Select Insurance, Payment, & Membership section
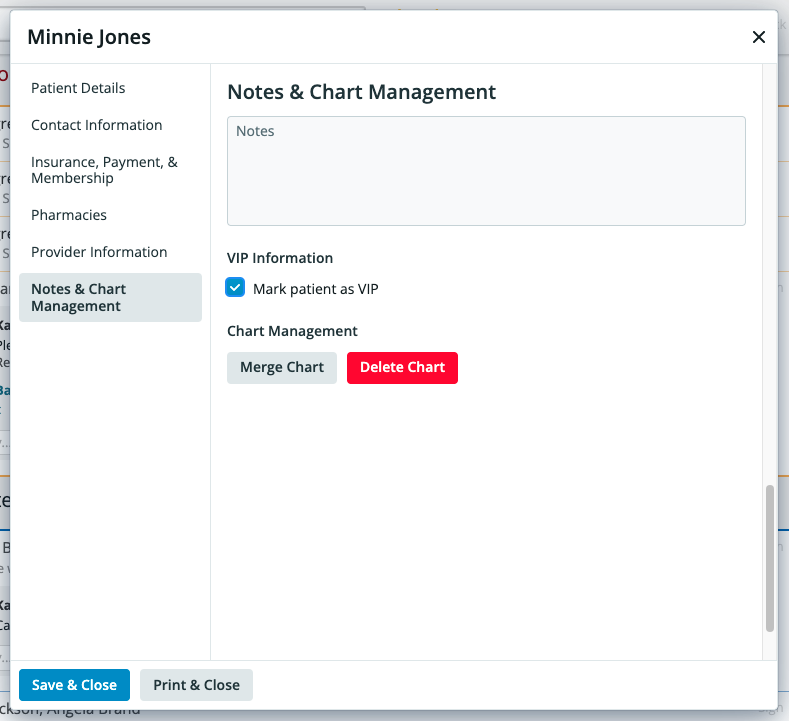The height and width of the screenshot is (721, 789). [x=104, y=170]
